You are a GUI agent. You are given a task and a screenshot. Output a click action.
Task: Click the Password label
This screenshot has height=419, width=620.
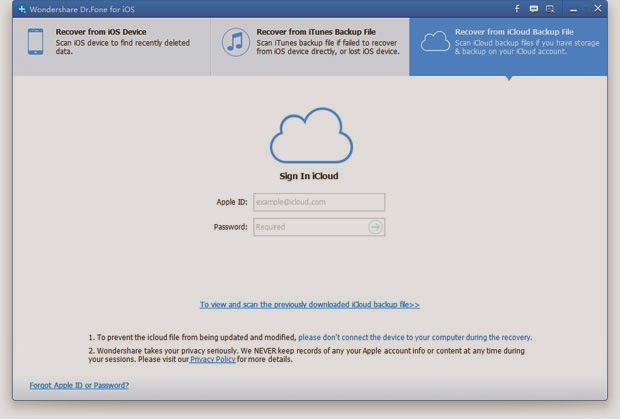(x=231, y=227)
